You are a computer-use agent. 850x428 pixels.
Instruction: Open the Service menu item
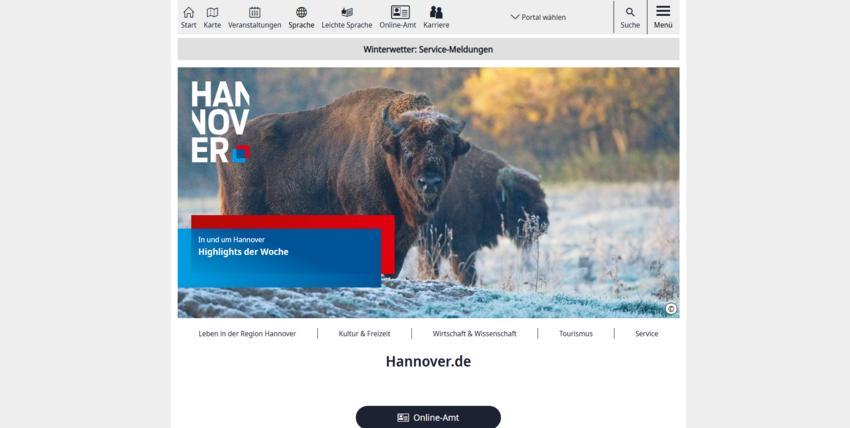point(647,334)
